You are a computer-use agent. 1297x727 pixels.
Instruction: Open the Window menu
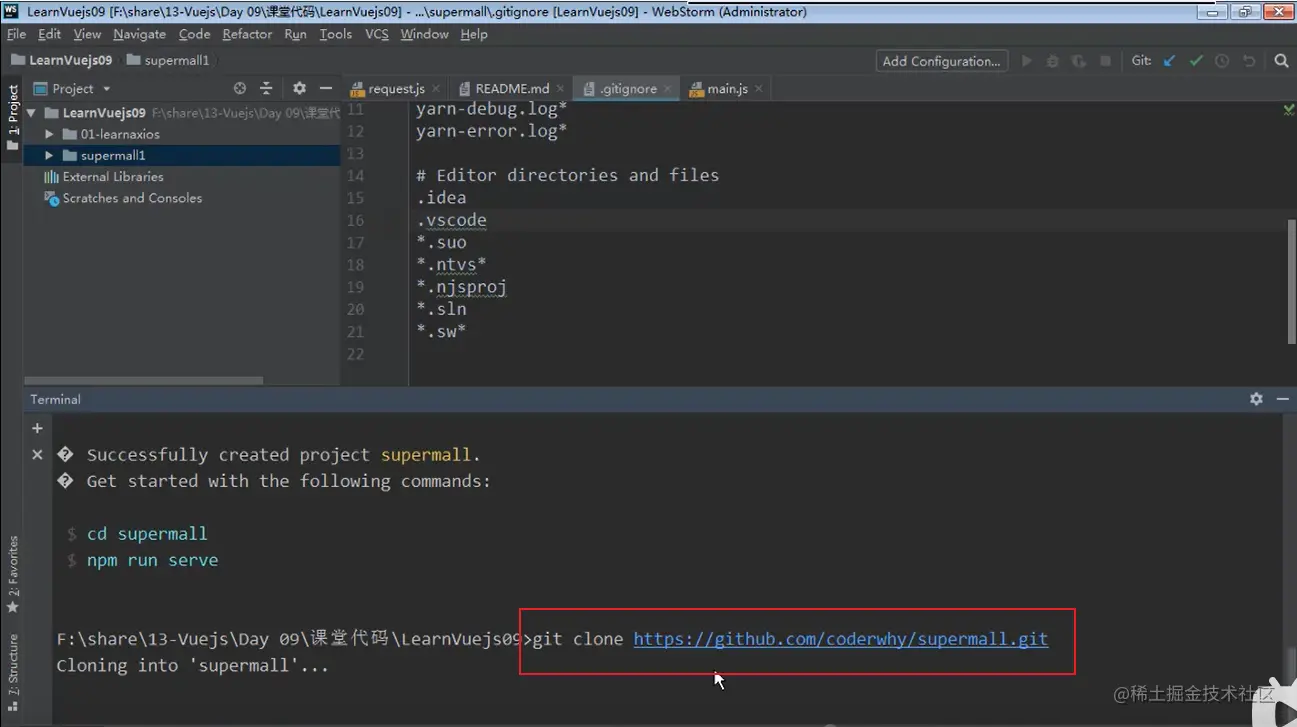coord(424,34)
